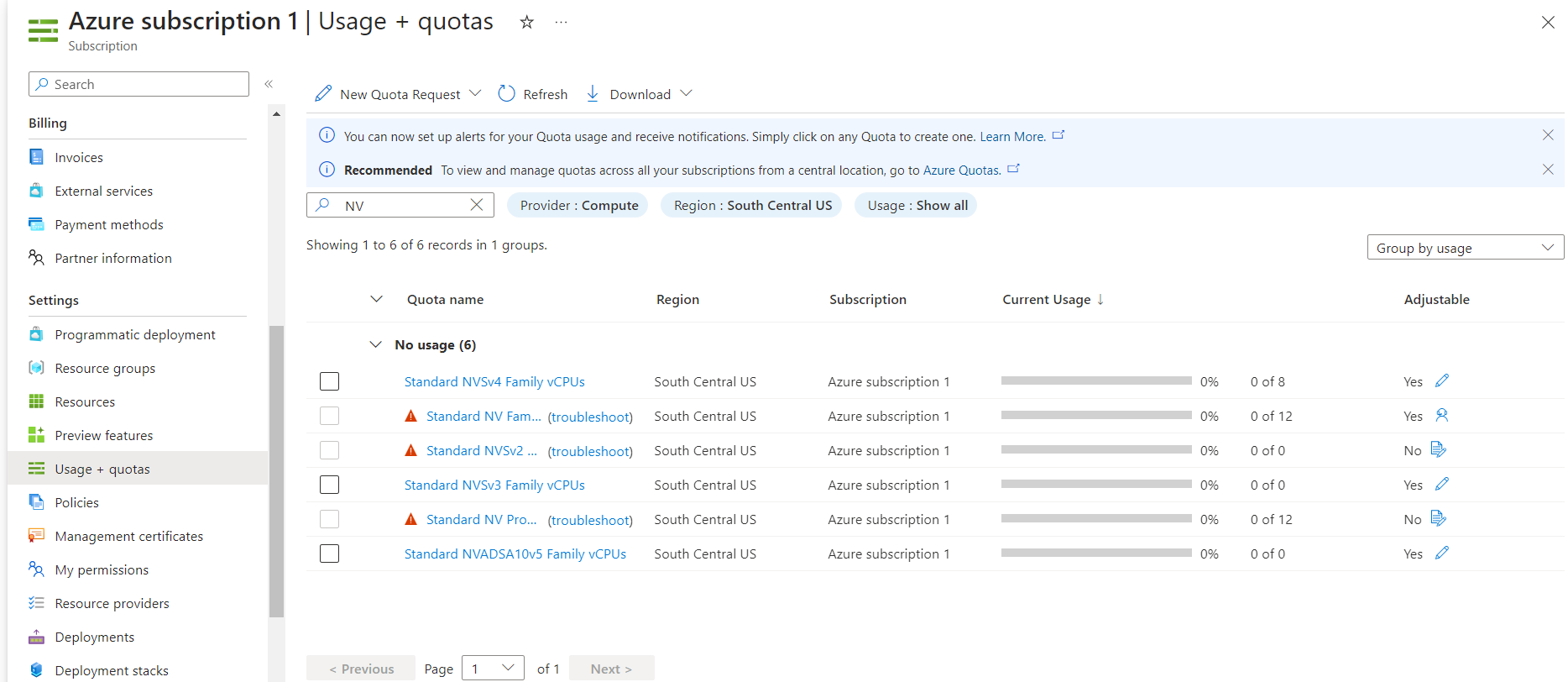Edit quota pencil for Standard NVADSA10v5 Family
The width and height of the screenshot is (1568, 682).
[x=1442, y=553]
